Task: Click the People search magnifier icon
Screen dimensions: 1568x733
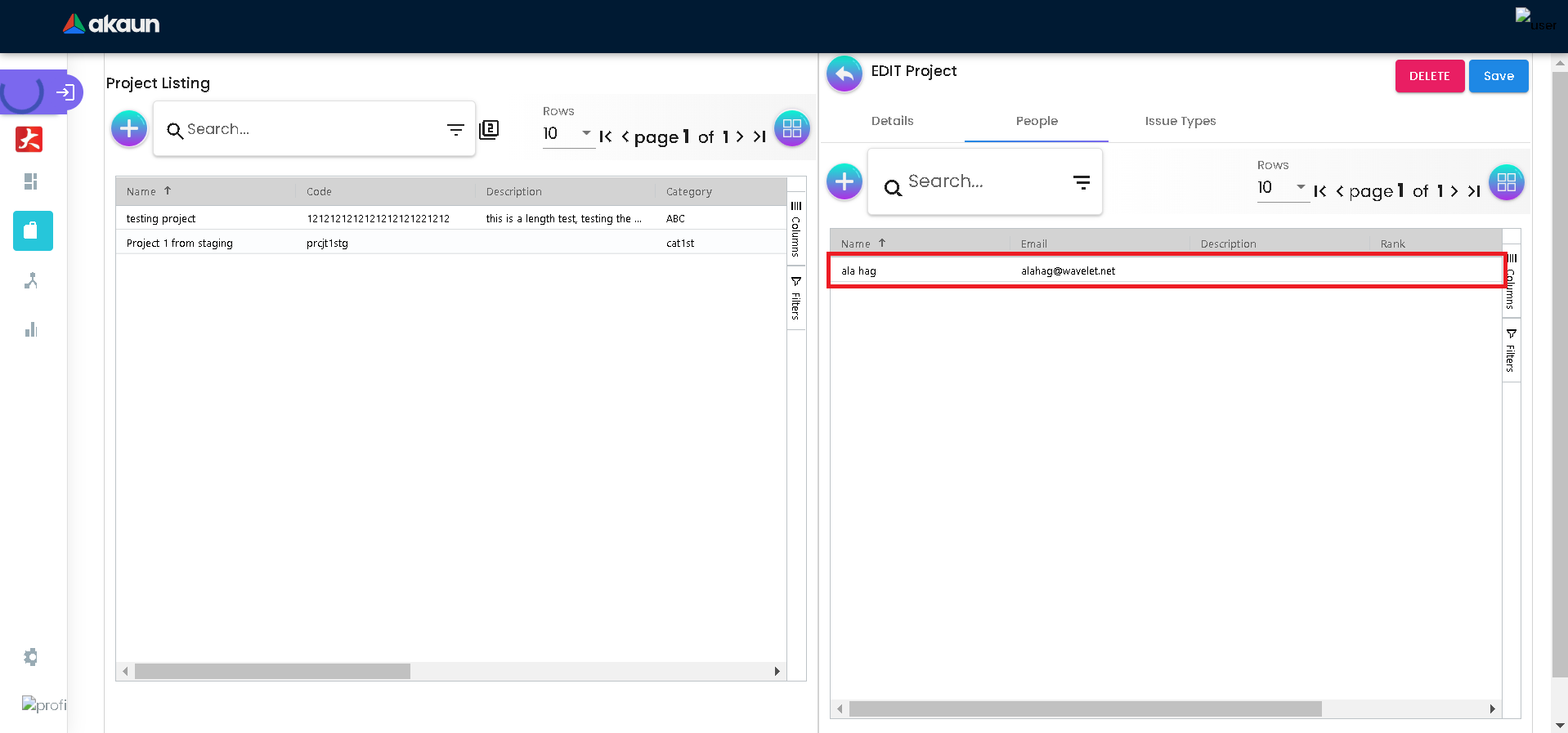Action: click(894, 188)
